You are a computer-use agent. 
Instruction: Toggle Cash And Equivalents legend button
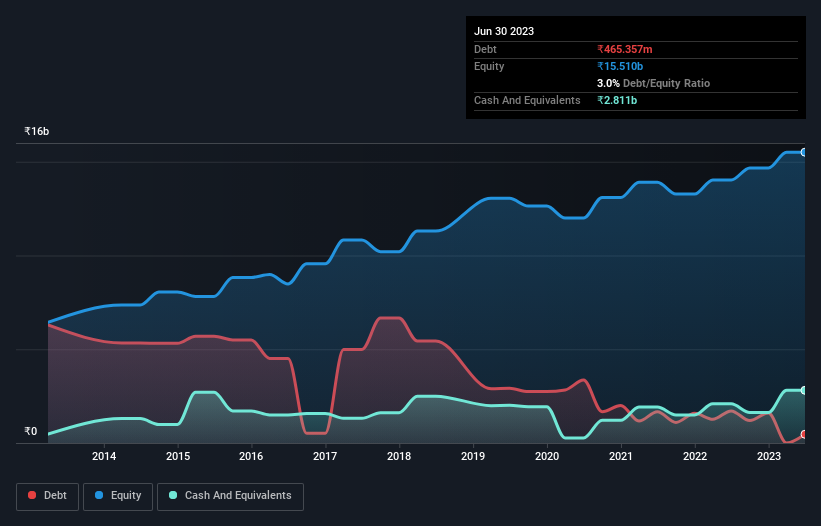pyautogui.click(x=230, y=496)
